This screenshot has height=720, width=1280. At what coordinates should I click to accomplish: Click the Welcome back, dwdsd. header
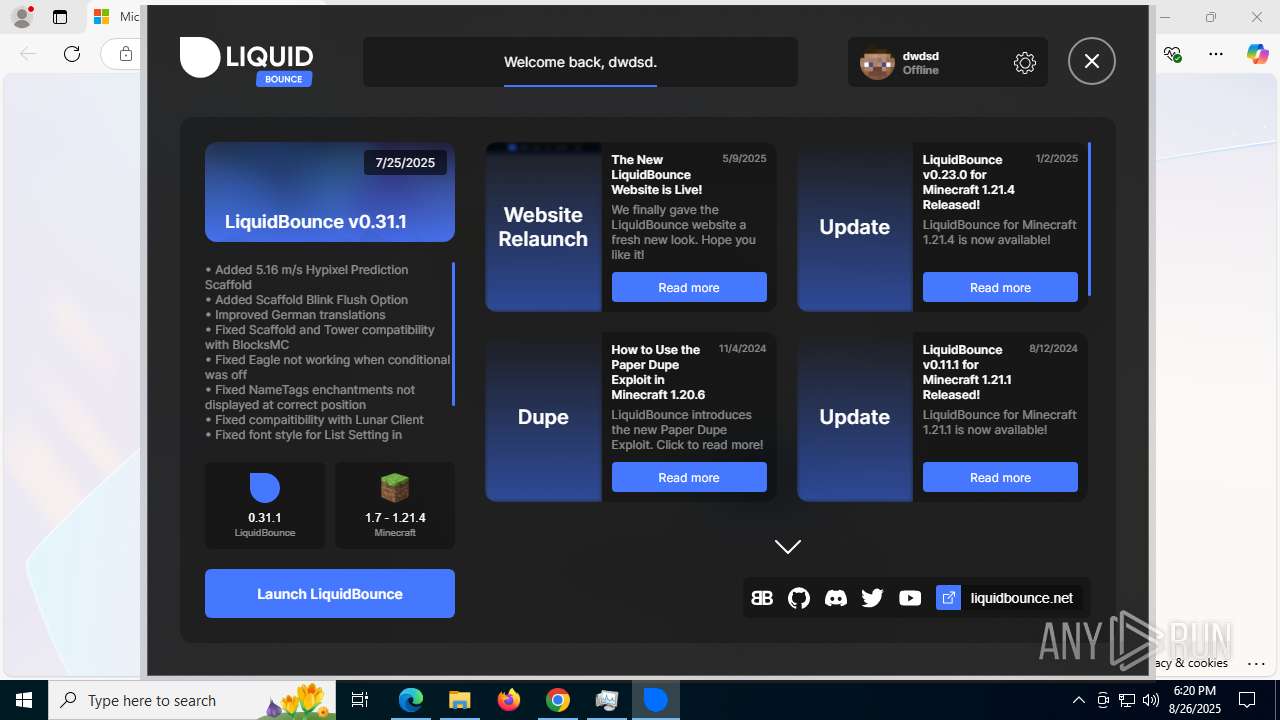580,62
